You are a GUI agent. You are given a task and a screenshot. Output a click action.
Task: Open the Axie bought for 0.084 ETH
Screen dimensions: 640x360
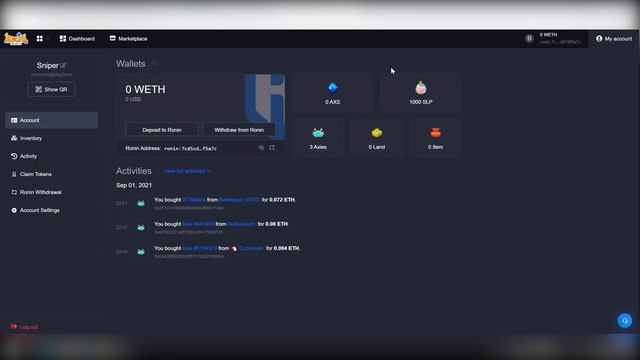point(199,248)
